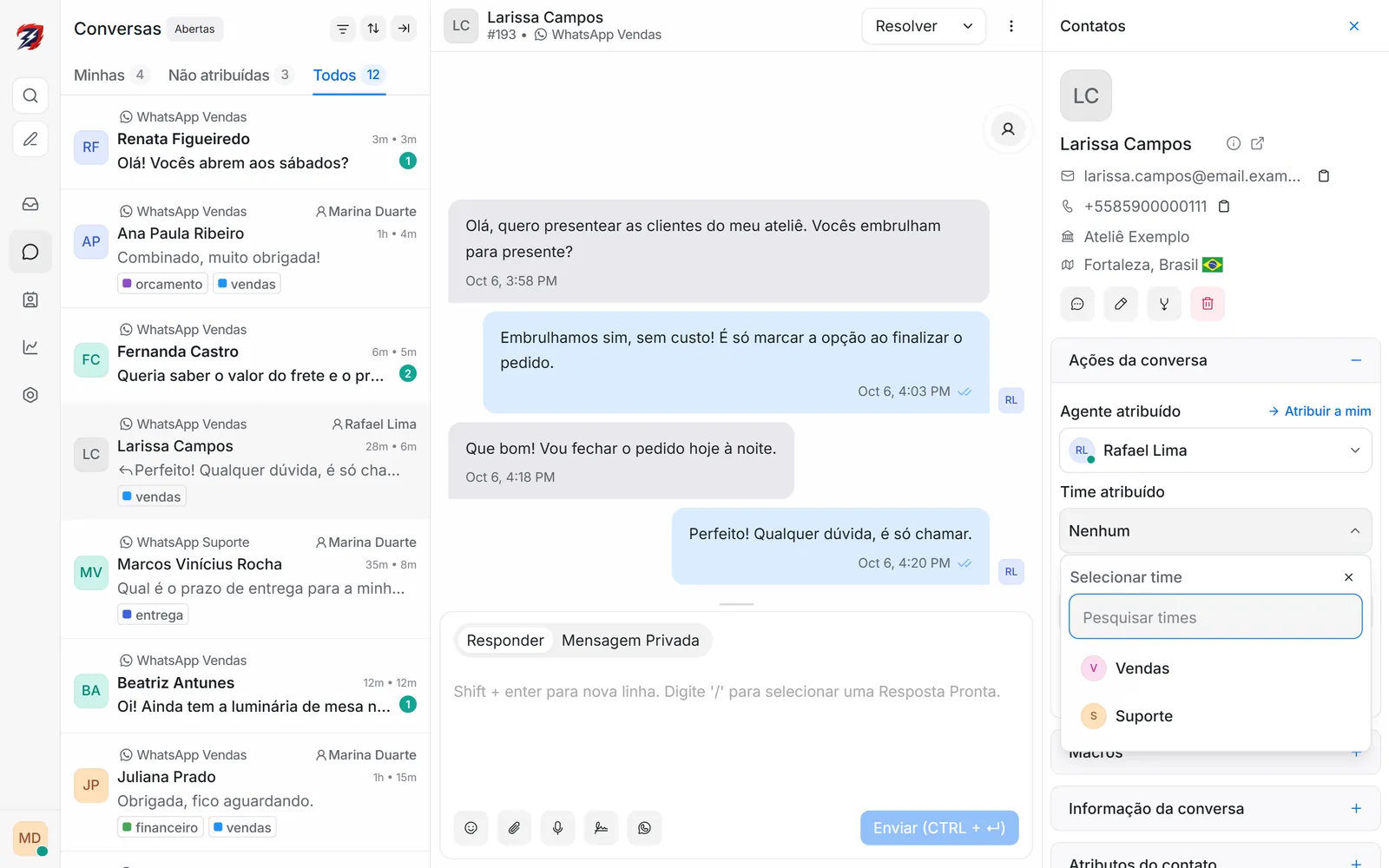Screen dimensions: 1389x868
Task: Open contact details in new window icon
Action: 1257,143
